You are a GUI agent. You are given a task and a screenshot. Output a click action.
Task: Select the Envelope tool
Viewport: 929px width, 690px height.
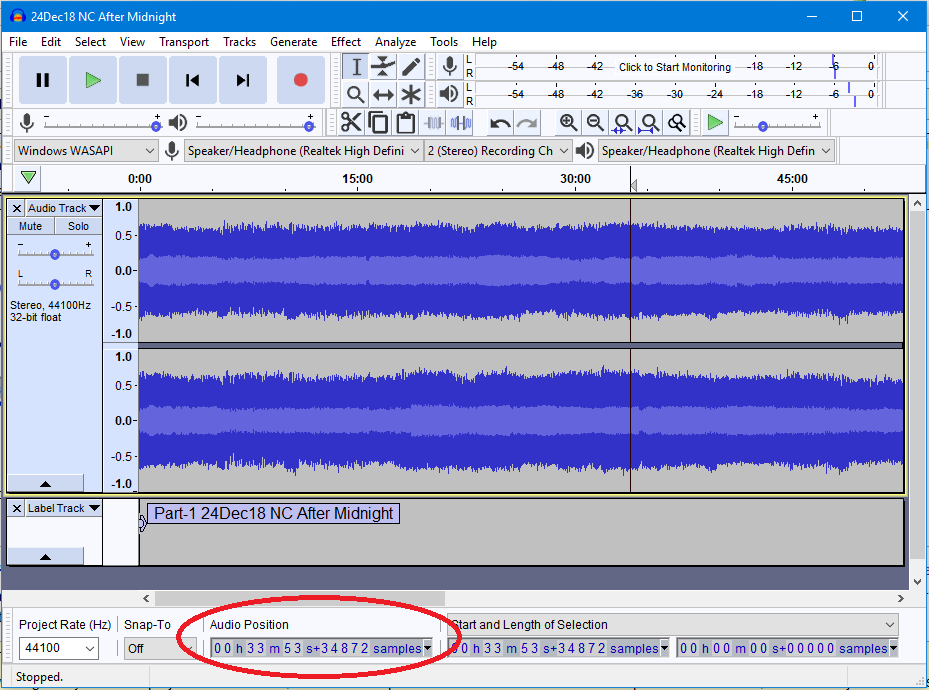[x=383, y=66]
